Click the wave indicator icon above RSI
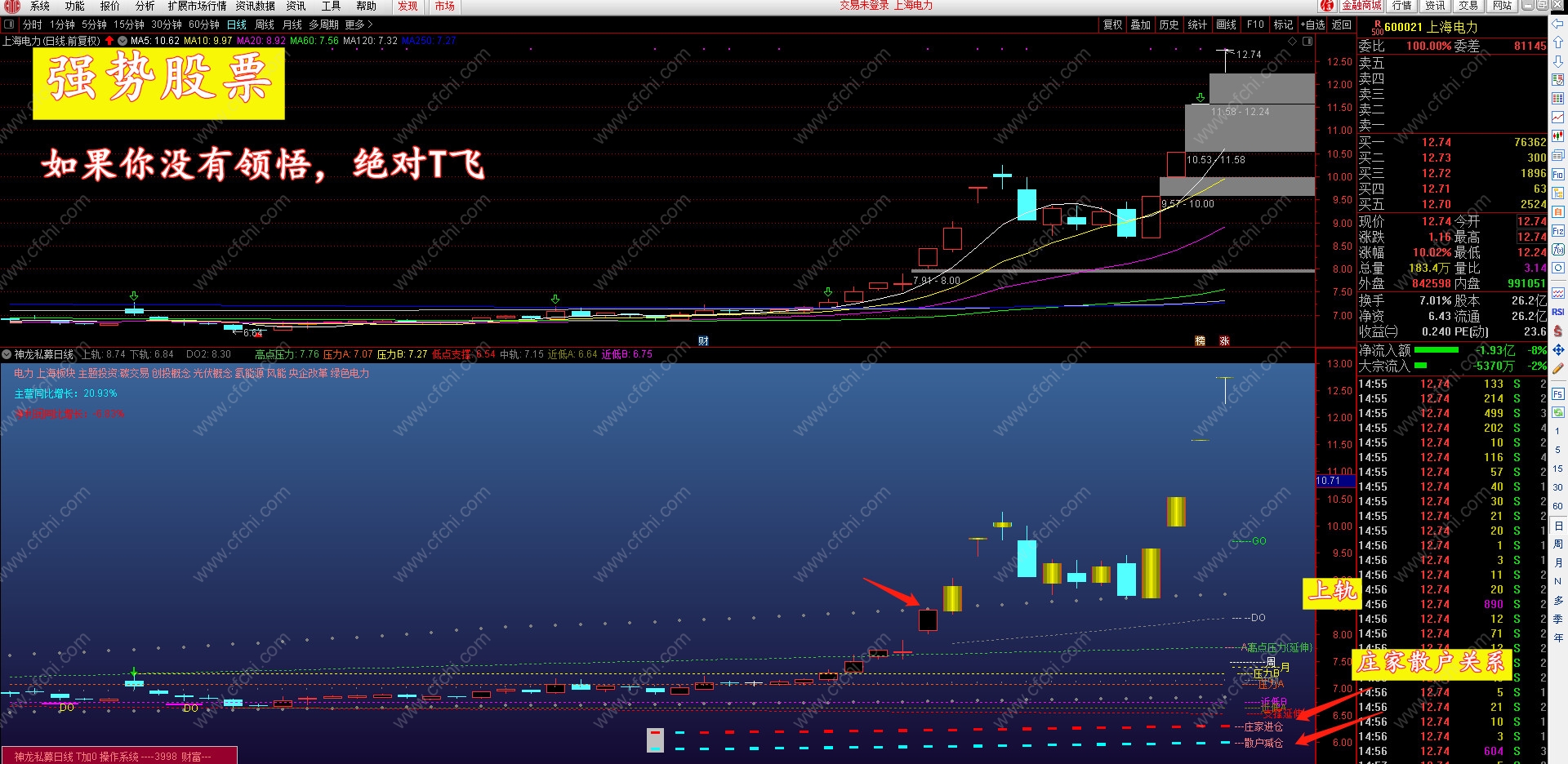The image size is (1568, 764). tap(1558, 293)
